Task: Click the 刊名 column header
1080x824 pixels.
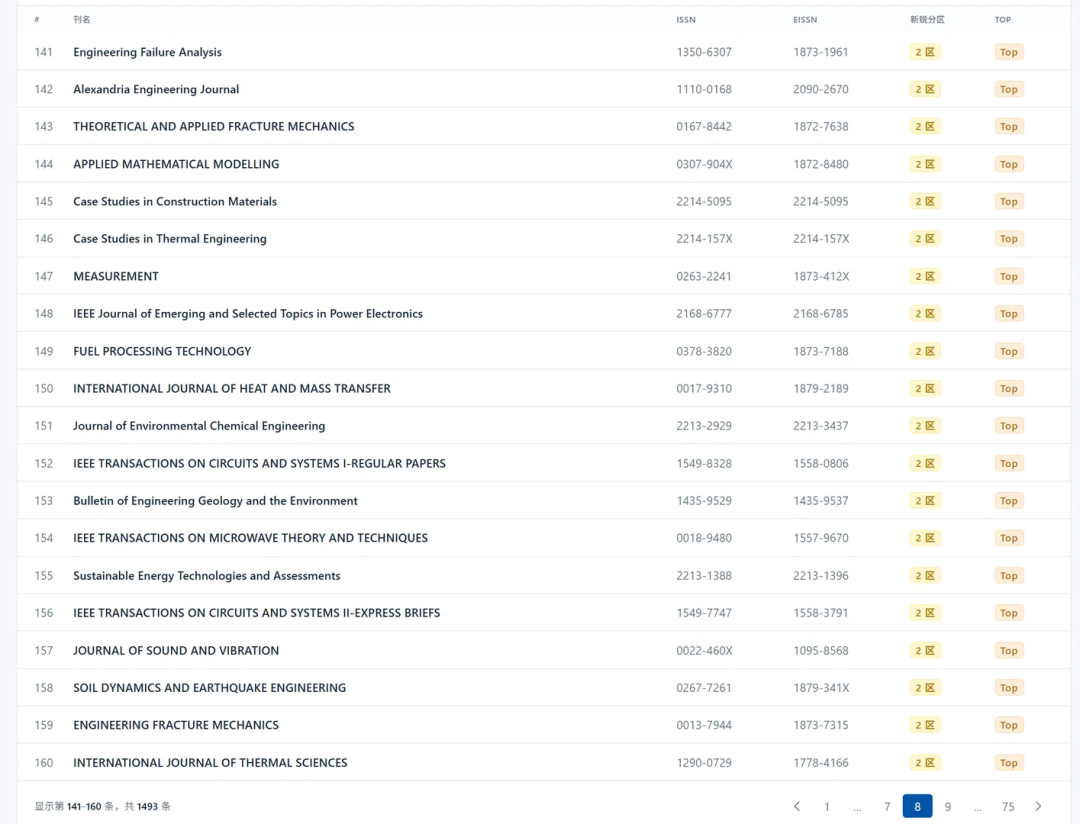Action: [81, 19]
